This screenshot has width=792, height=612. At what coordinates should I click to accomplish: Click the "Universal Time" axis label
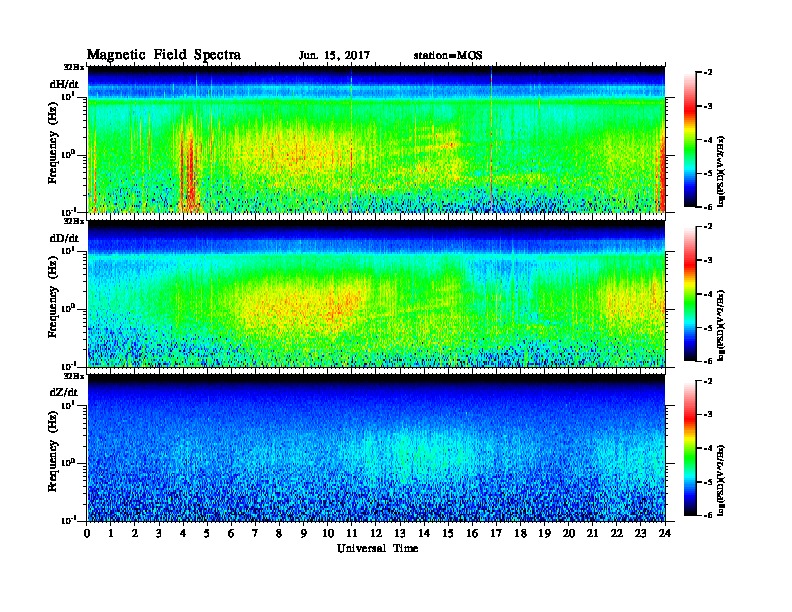377,548
